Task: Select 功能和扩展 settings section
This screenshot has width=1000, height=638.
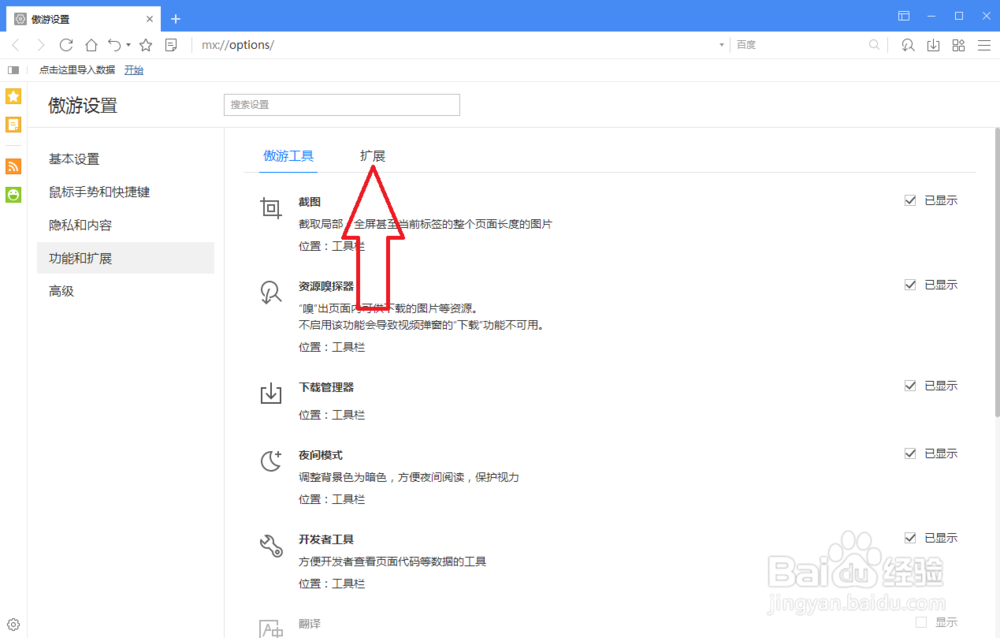Action: (x=126, y=258)
